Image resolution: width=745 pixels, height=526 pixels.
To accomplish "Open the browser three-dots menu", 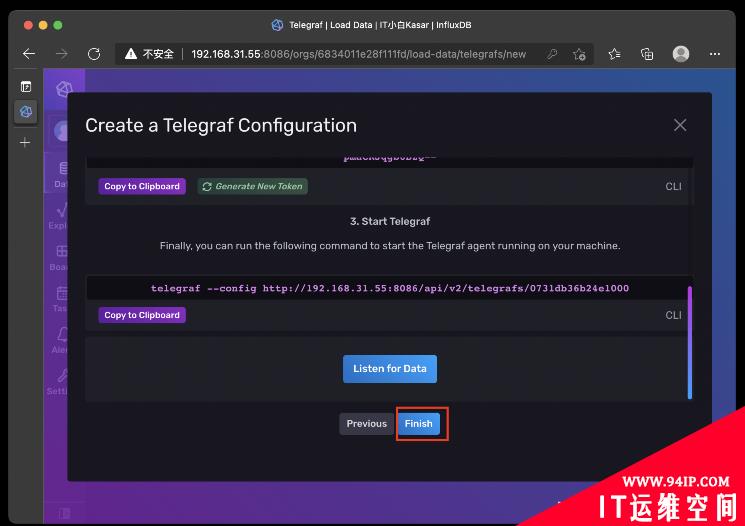I will (714, 54).
